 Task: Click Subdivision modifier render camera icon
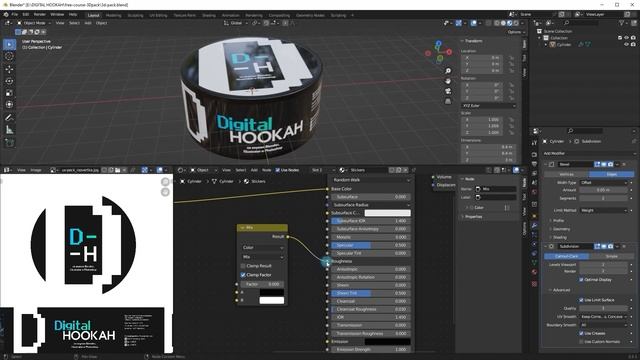pyautogui.click(x=611, y=246)
